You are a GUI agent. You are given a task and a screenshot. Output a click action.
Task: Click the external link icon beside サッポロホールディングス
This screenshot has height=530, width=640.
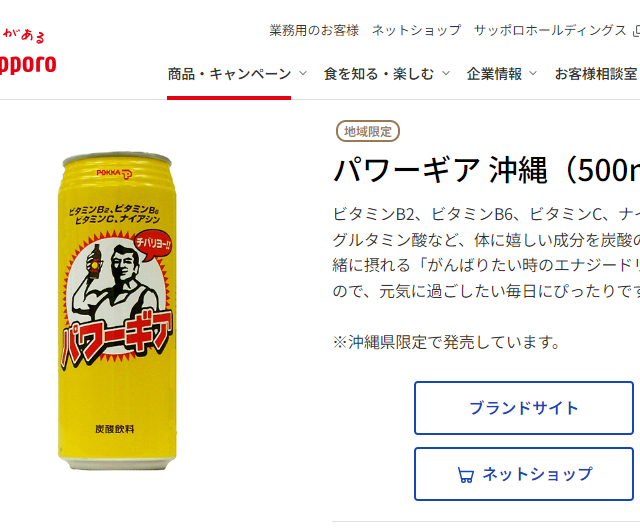[636, 31]
